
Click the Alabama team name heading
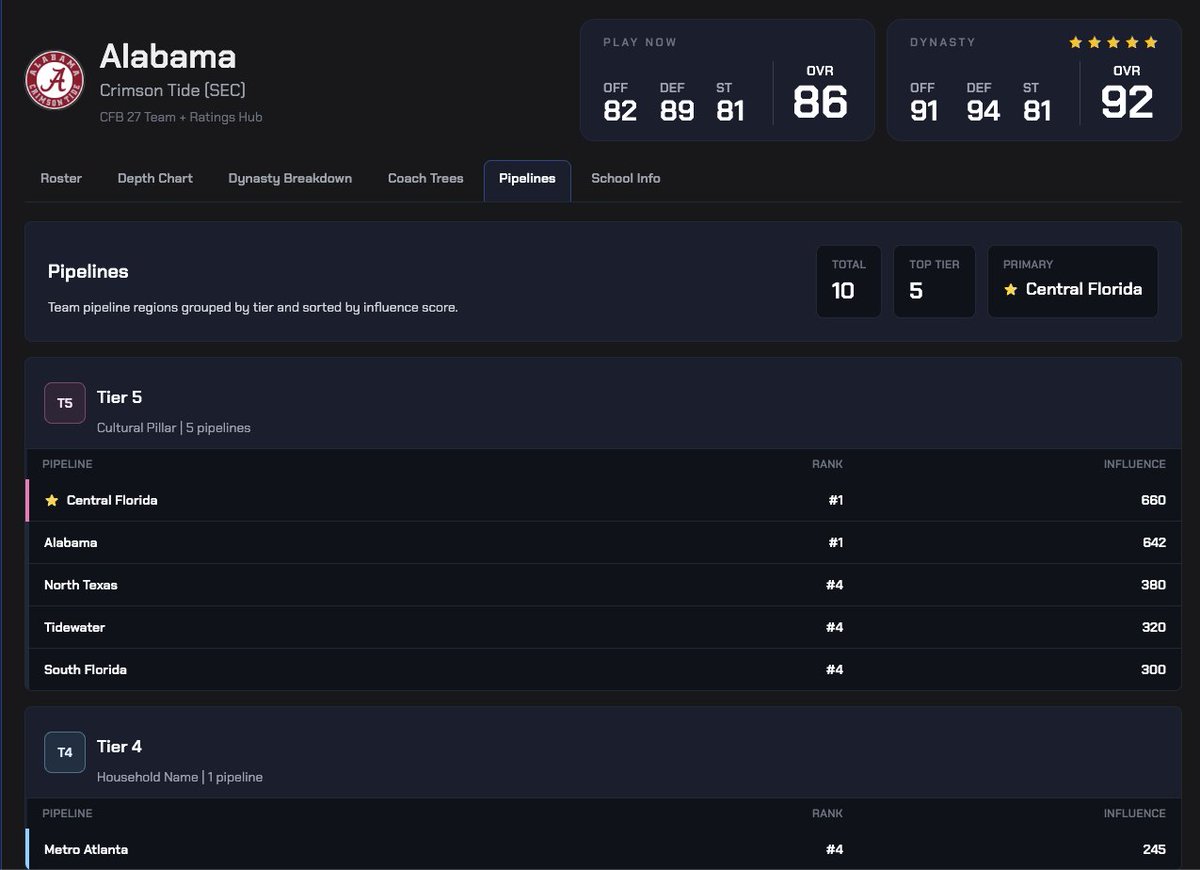point(168,56)
